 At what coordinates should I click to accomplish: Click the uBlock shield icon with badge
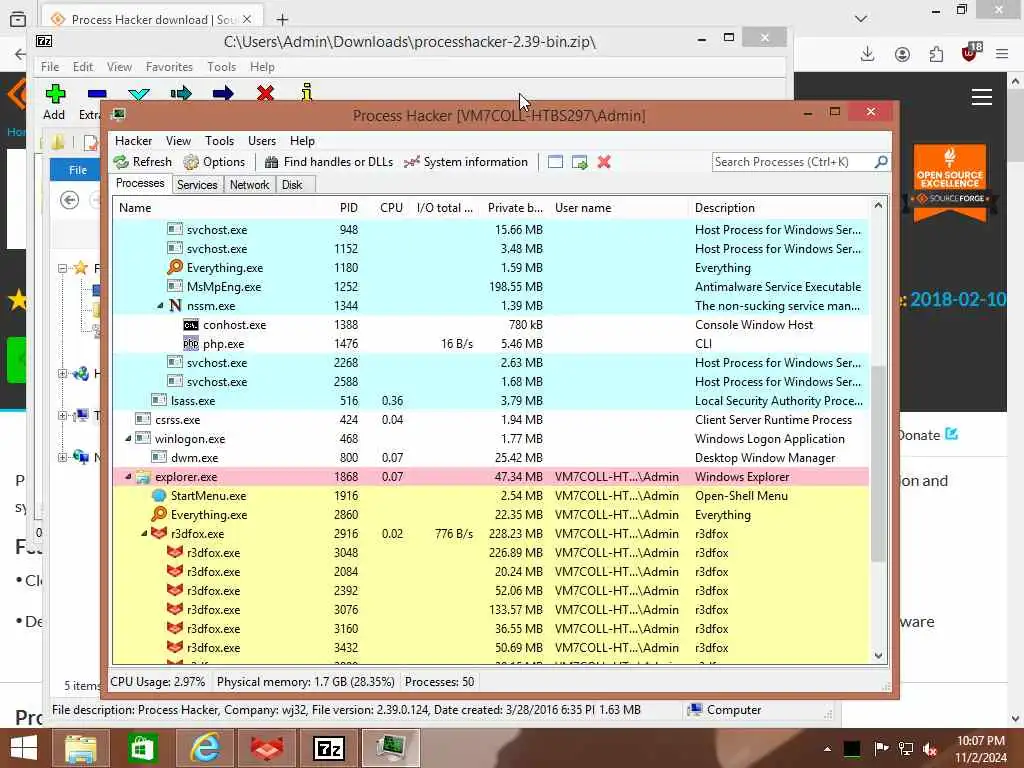971,52
